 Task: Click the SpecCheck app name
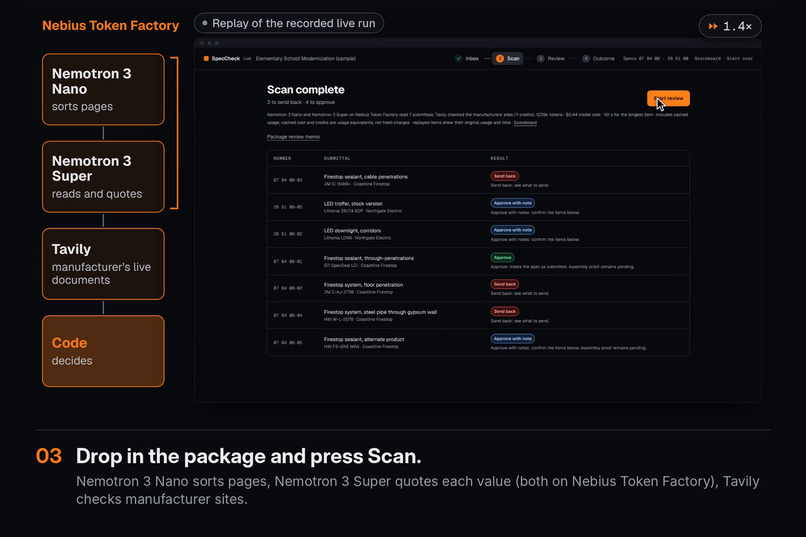[x=226, y=59]
